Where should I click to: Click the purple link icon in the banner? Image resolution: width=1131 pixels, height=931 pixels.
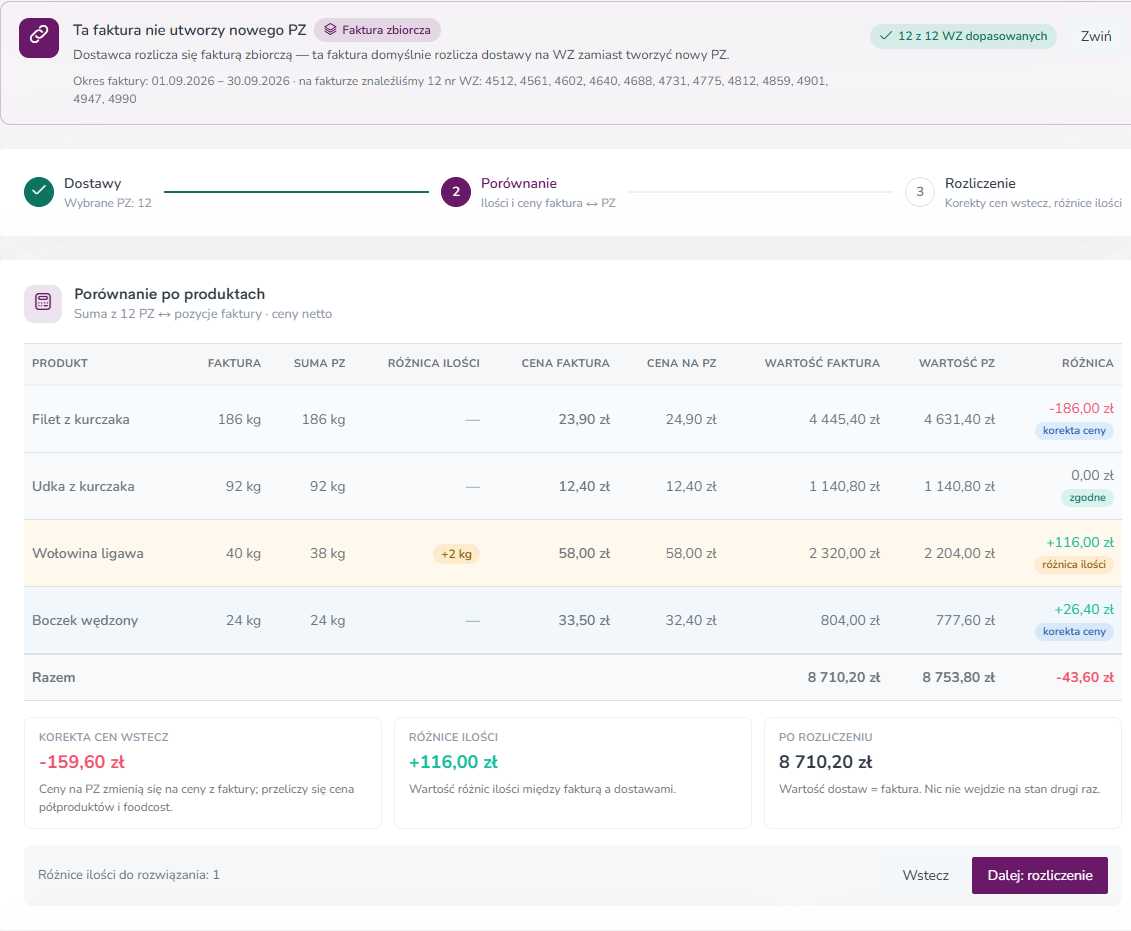coord(39,37)
